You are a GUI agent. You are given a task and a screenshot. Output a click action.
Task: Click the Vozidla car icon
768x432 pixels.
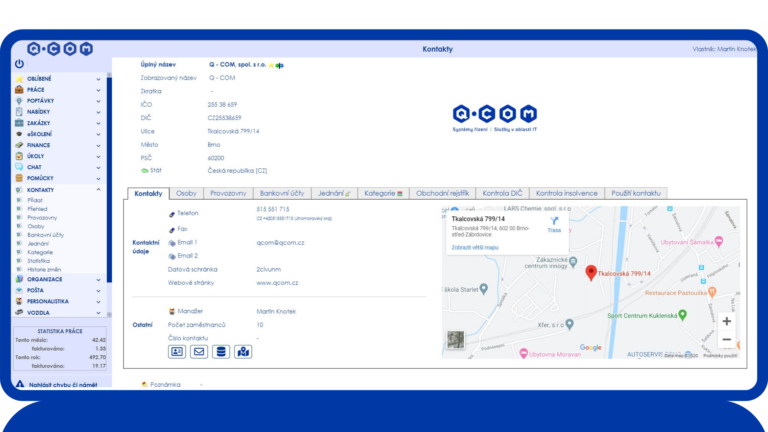(x=19, y=312)
